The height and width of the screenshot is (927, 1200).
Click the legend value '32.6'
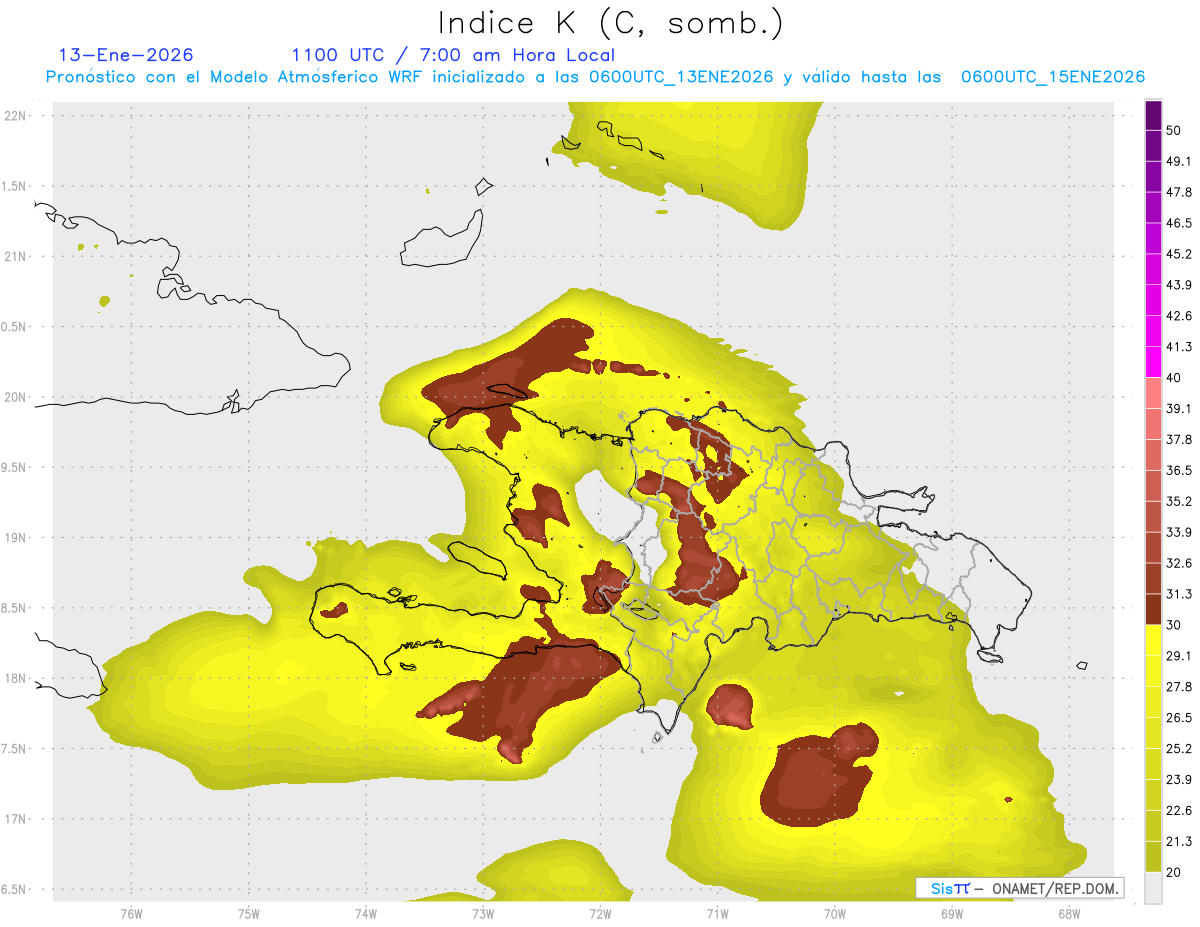pyautogui.click(x=1179, y=563)
